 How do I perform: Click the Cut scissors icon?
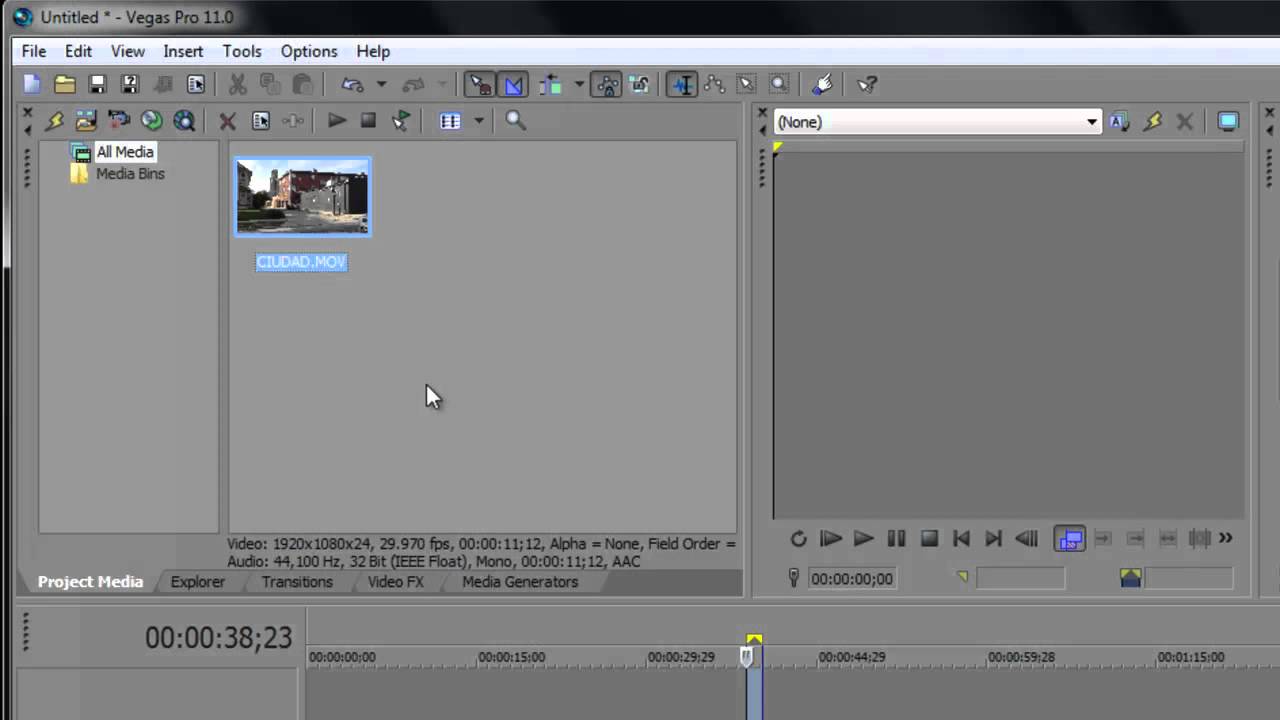click(238, 85)
